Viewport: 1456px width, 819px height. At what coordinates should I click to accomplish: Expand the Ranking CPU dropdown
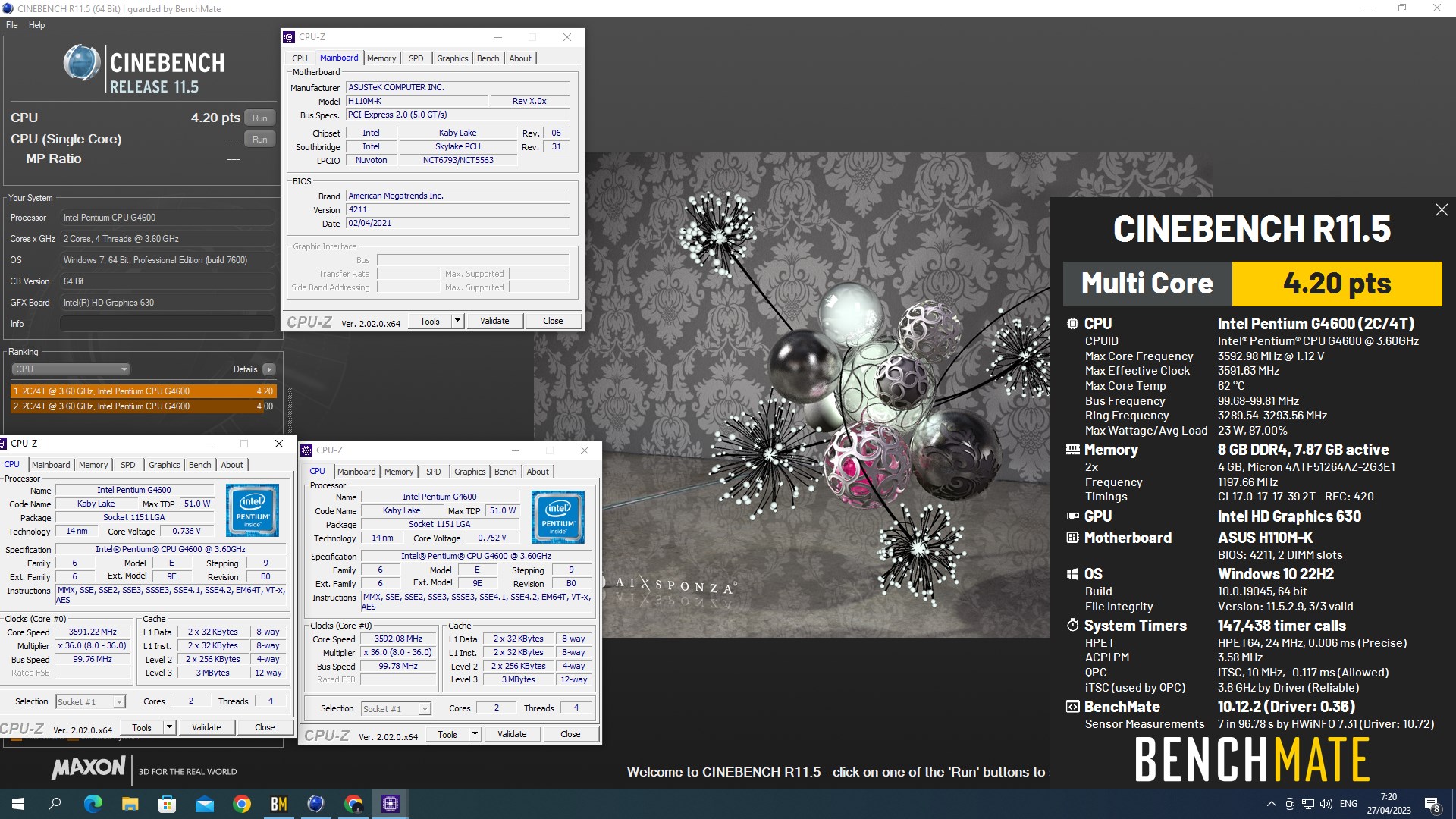pos(71,369)
